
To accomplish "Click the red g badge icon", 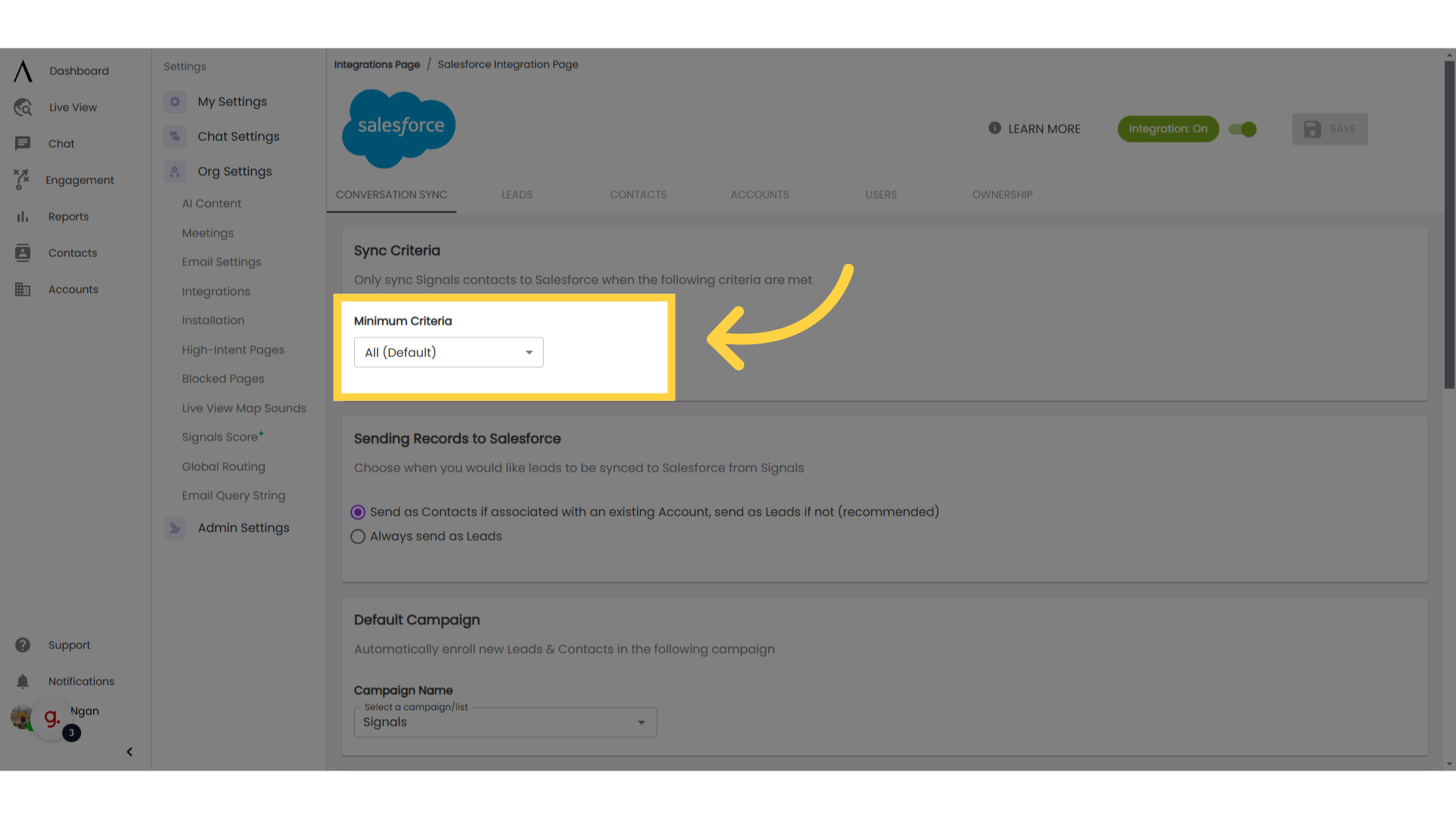I will (x=52, y=717).
